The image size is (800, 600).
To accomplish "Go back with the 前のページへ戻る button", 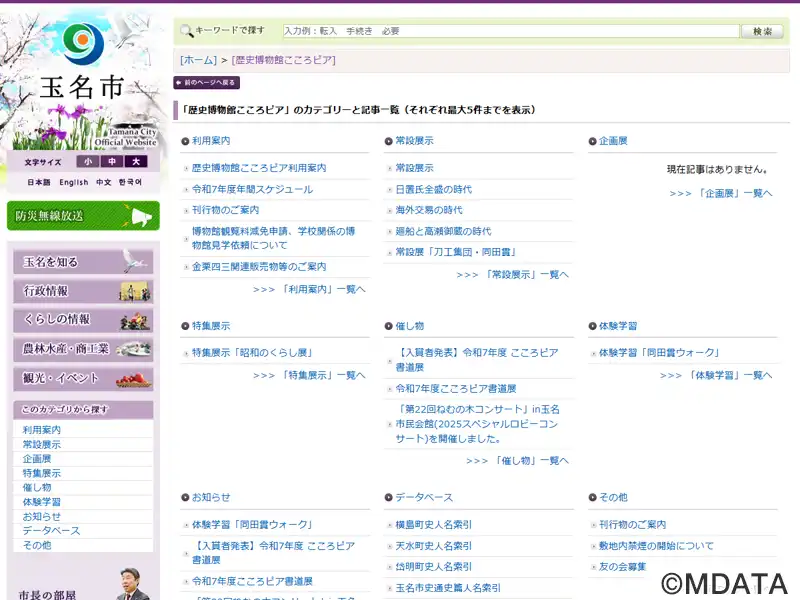I will 207,83.
